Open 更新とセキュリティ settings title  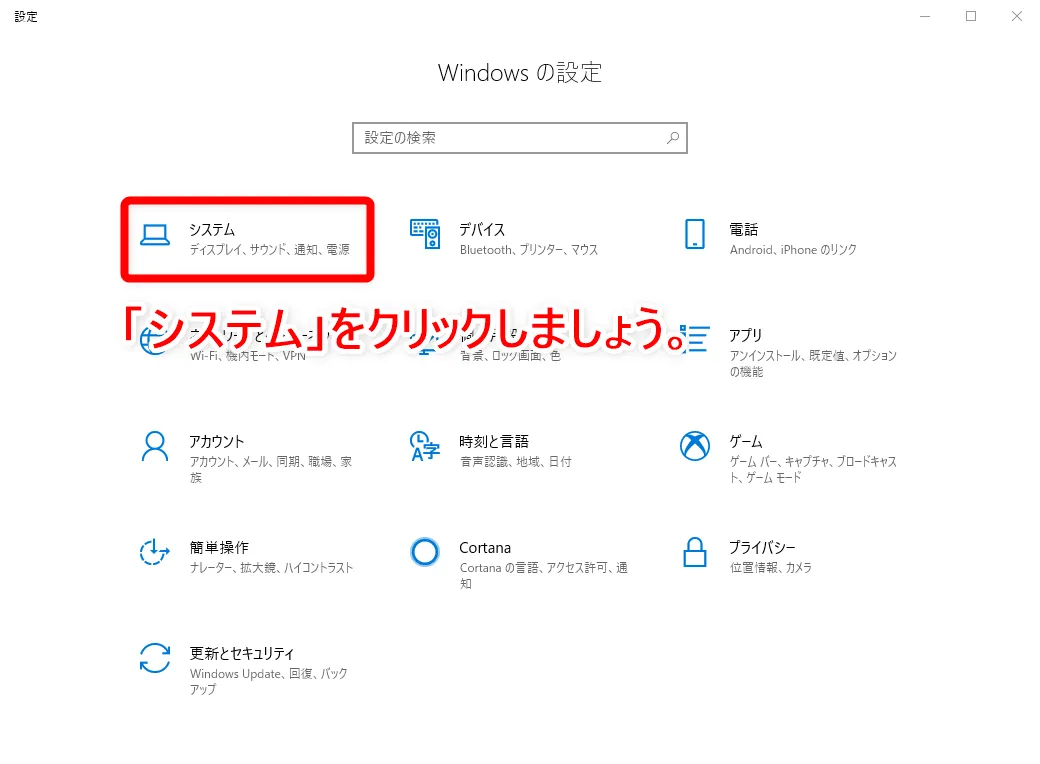241,653
